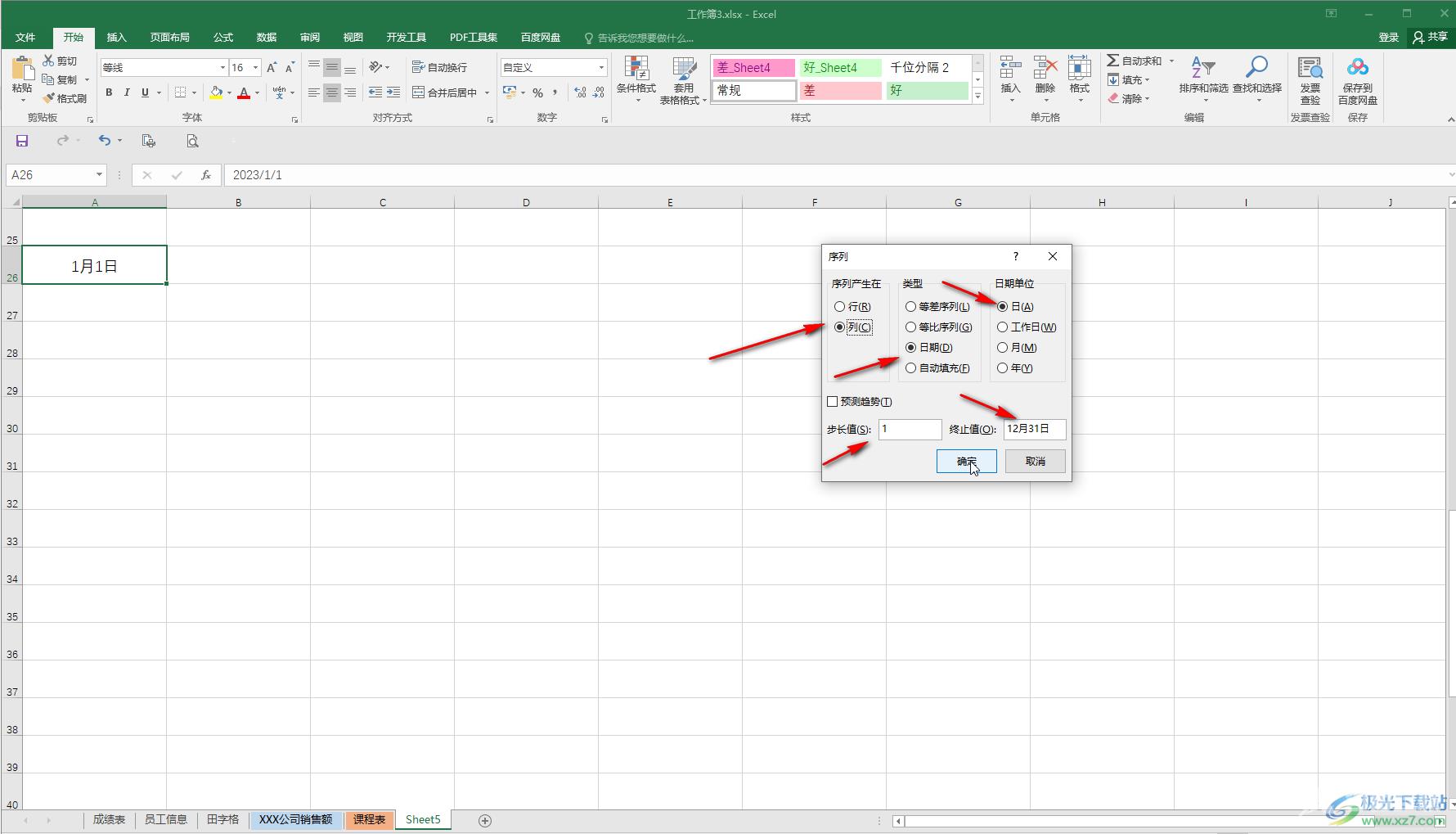Select 月(M) date unit

[1017, 347]
